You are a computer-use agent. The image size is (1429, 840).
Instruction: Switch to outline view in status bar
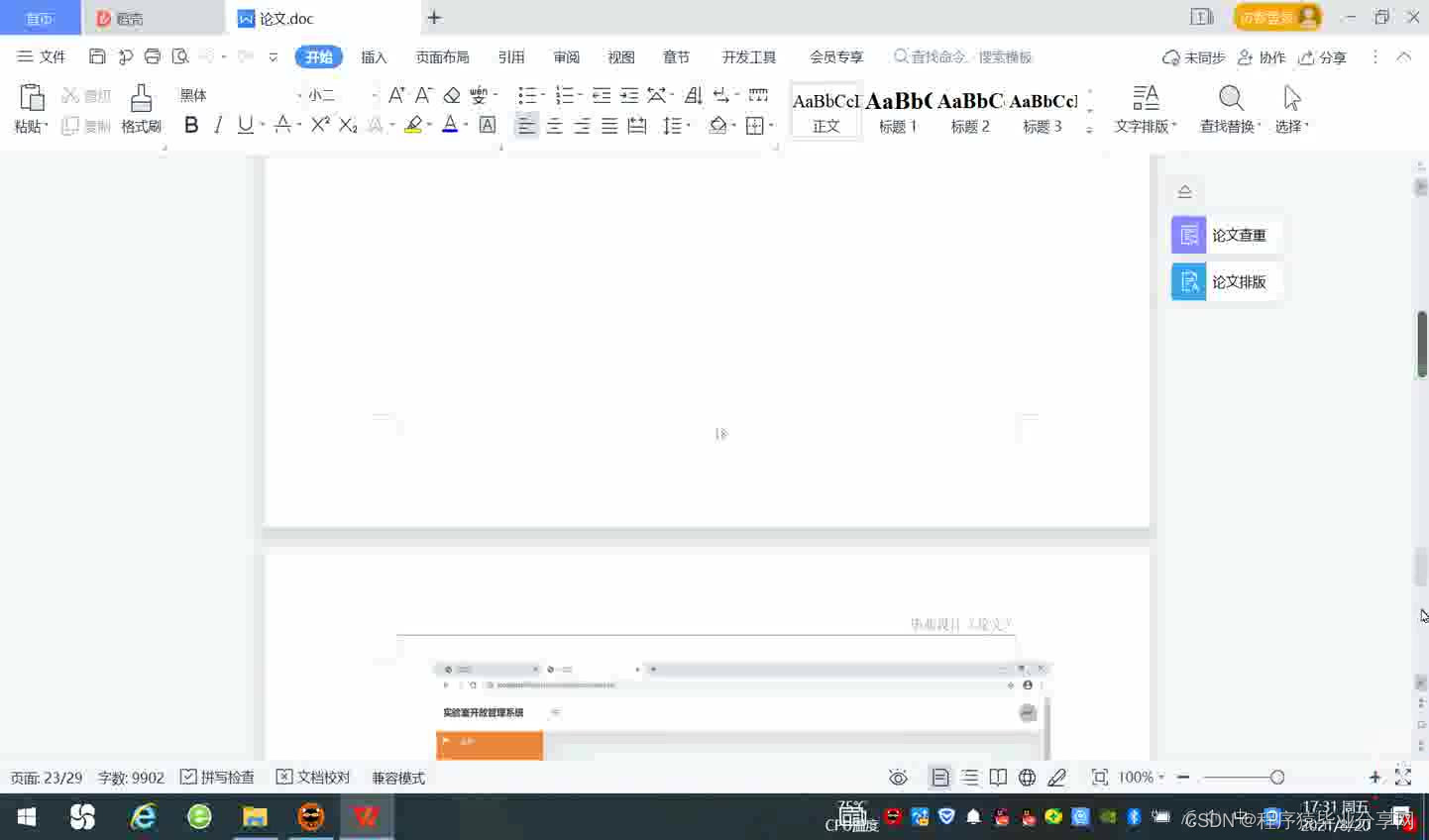pyautogui.click(x=969, y=778)
